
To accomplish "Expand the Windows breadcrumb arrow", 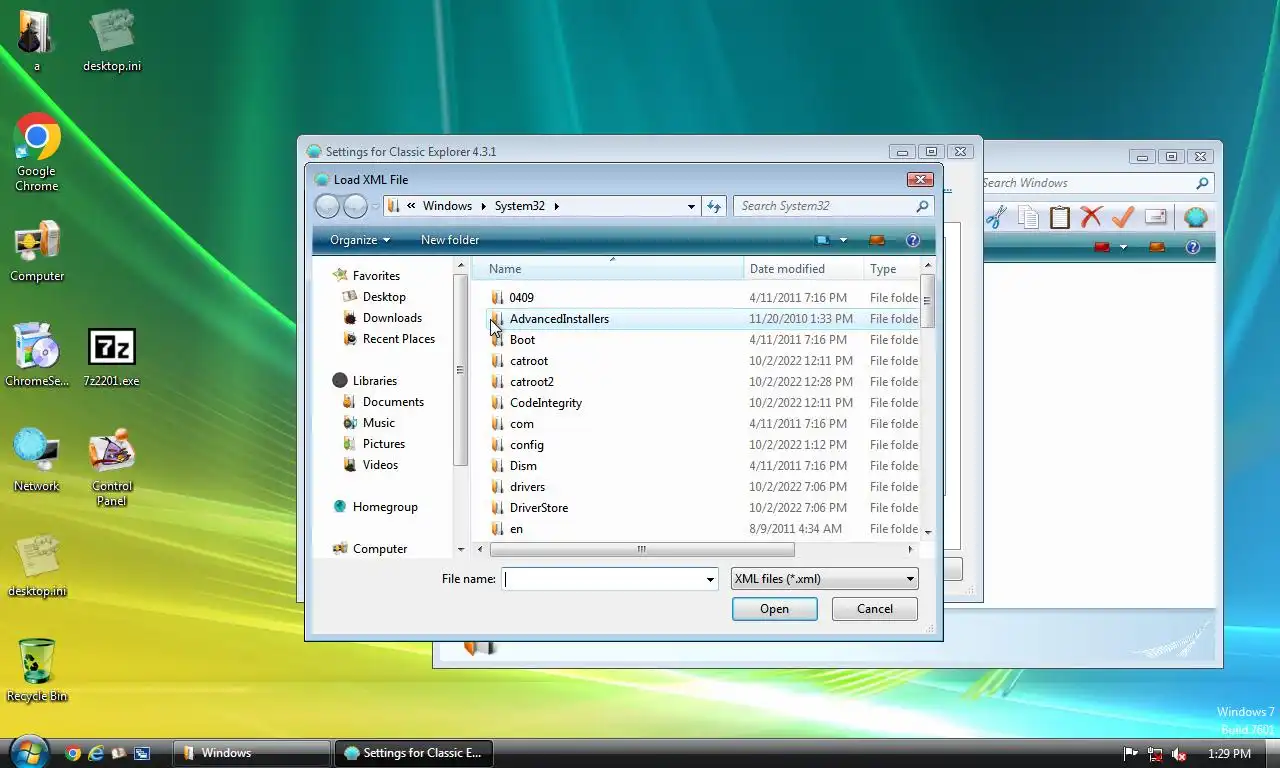I will [x=483, y=206].
